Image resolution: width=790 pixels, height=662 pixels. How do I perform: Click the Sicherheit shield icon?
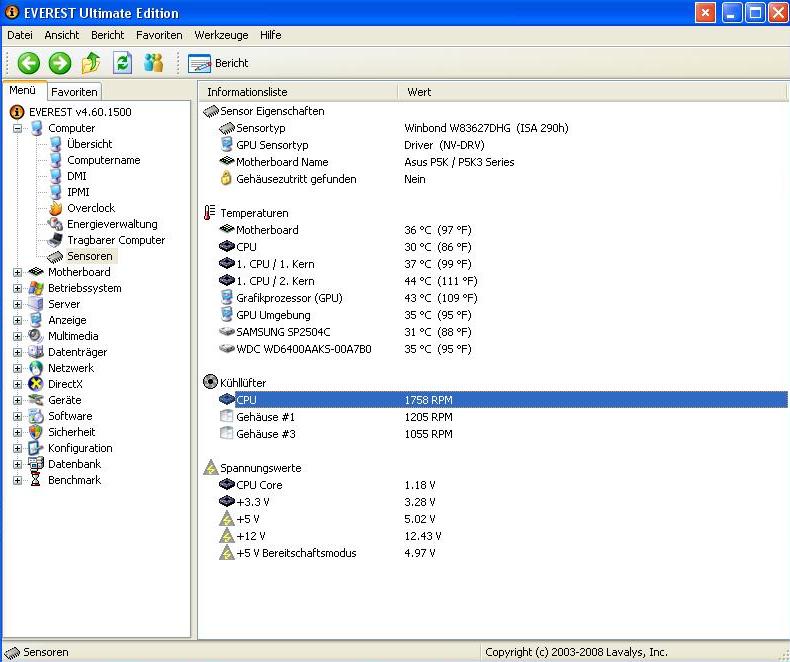click(36, 432)
